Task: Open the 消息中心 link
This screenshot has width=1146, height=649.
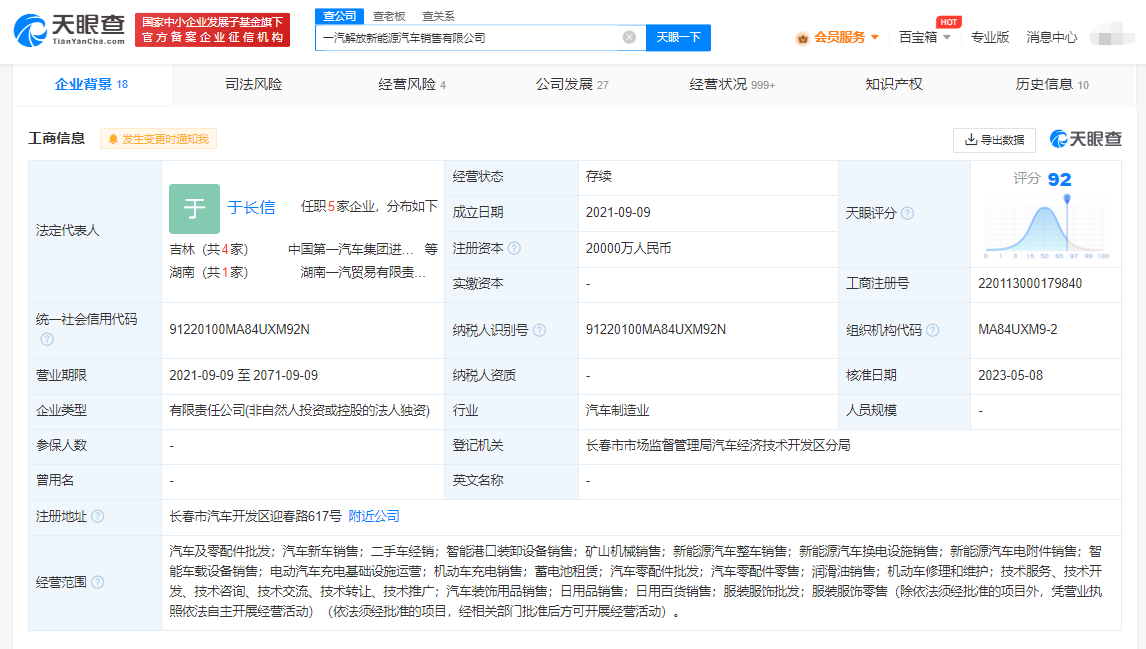Action: pos(1052,37)
